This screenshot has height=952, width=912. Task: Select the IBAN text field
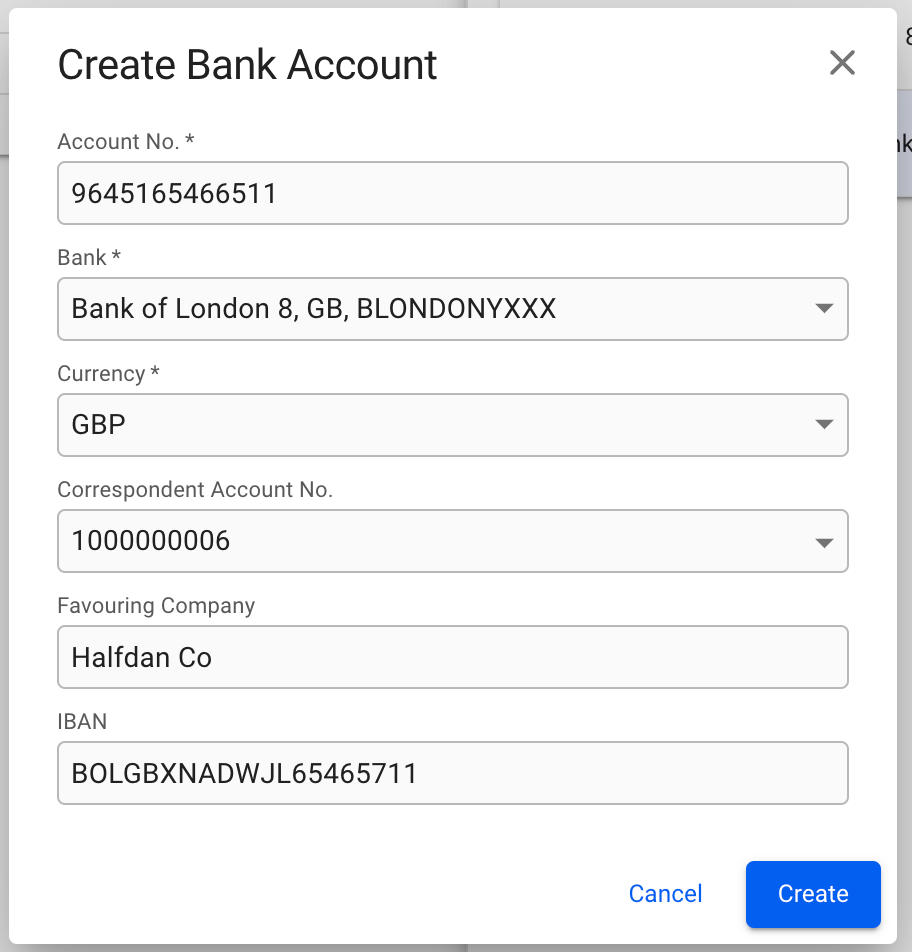click(452, 773)
